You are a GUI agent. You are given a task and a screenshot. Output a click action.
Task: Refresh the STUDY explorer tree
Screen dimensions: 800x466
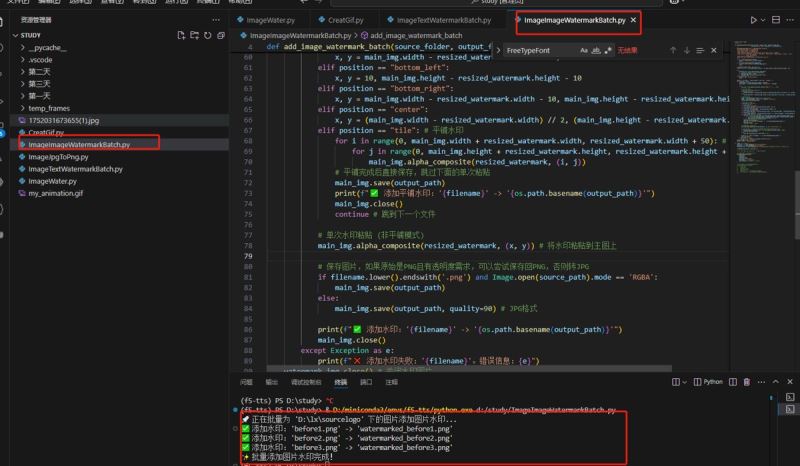[x=207, y=35]
